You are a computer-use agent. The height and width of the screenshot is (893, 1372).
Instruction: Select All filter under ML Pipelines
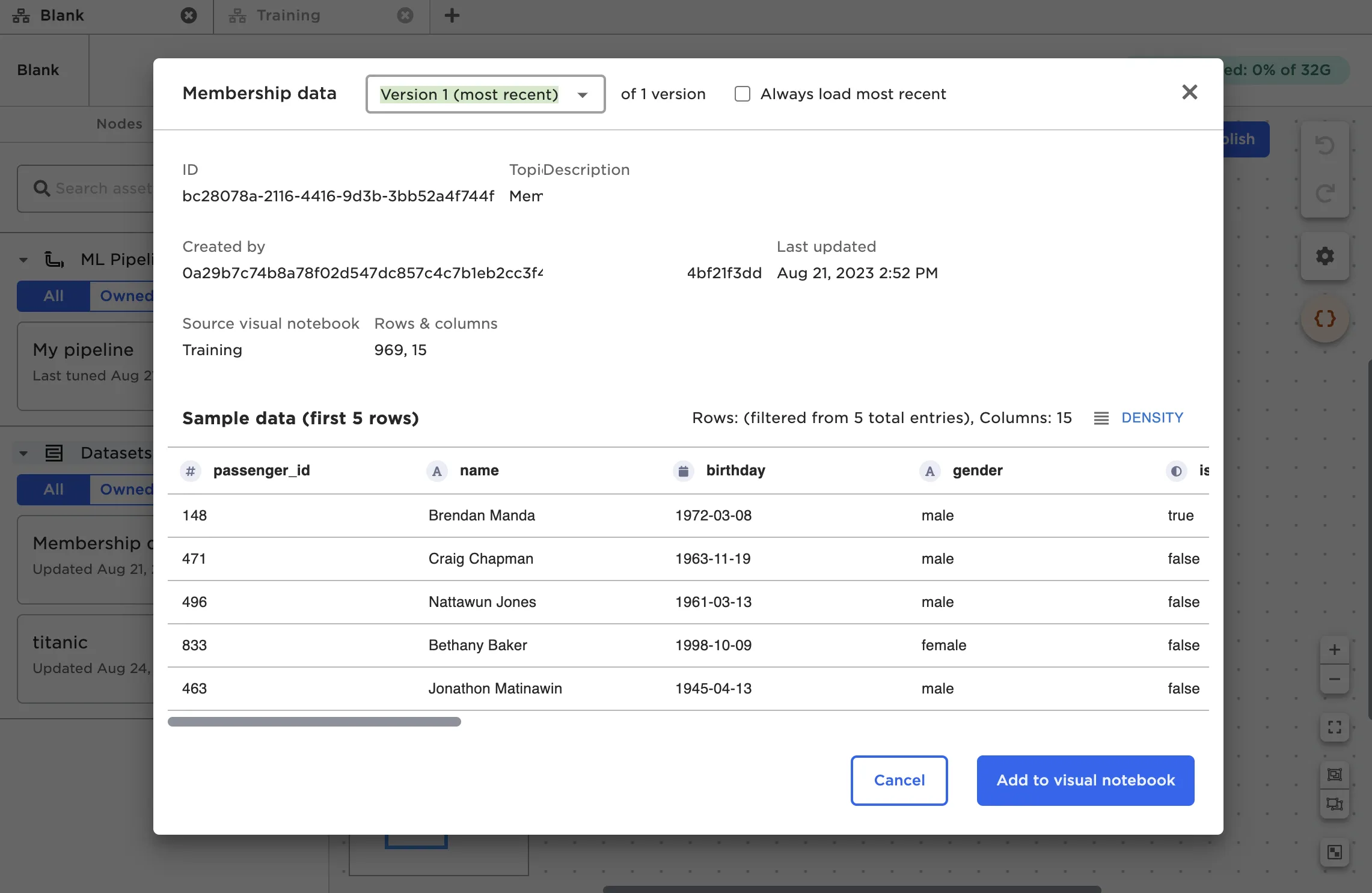coord(54,296)
